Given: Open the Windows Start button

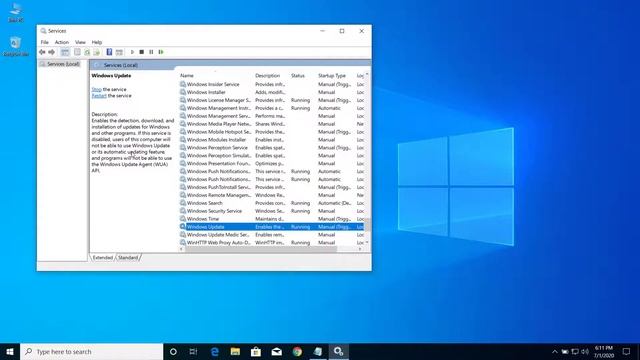Looking at the screenshot, I should tap(10, 351).
